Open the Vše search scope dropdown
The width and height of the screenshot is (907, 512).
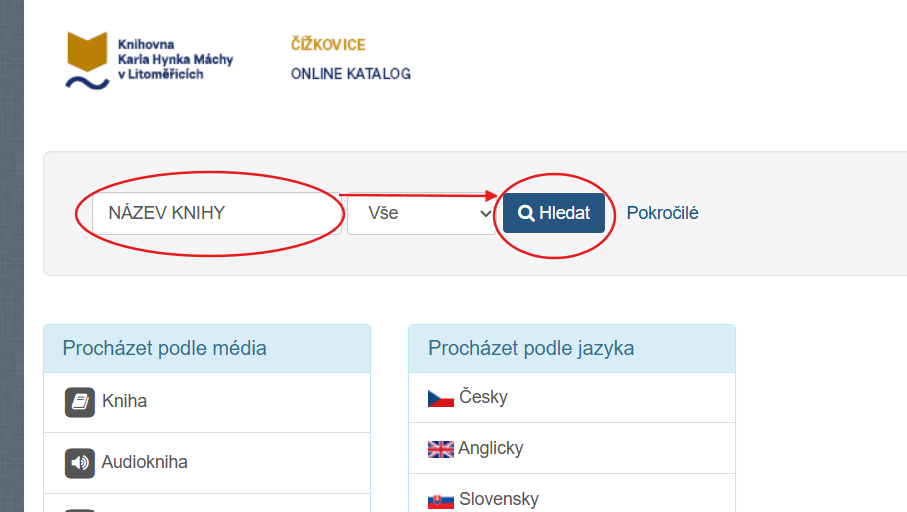click(x=421, y=213)
